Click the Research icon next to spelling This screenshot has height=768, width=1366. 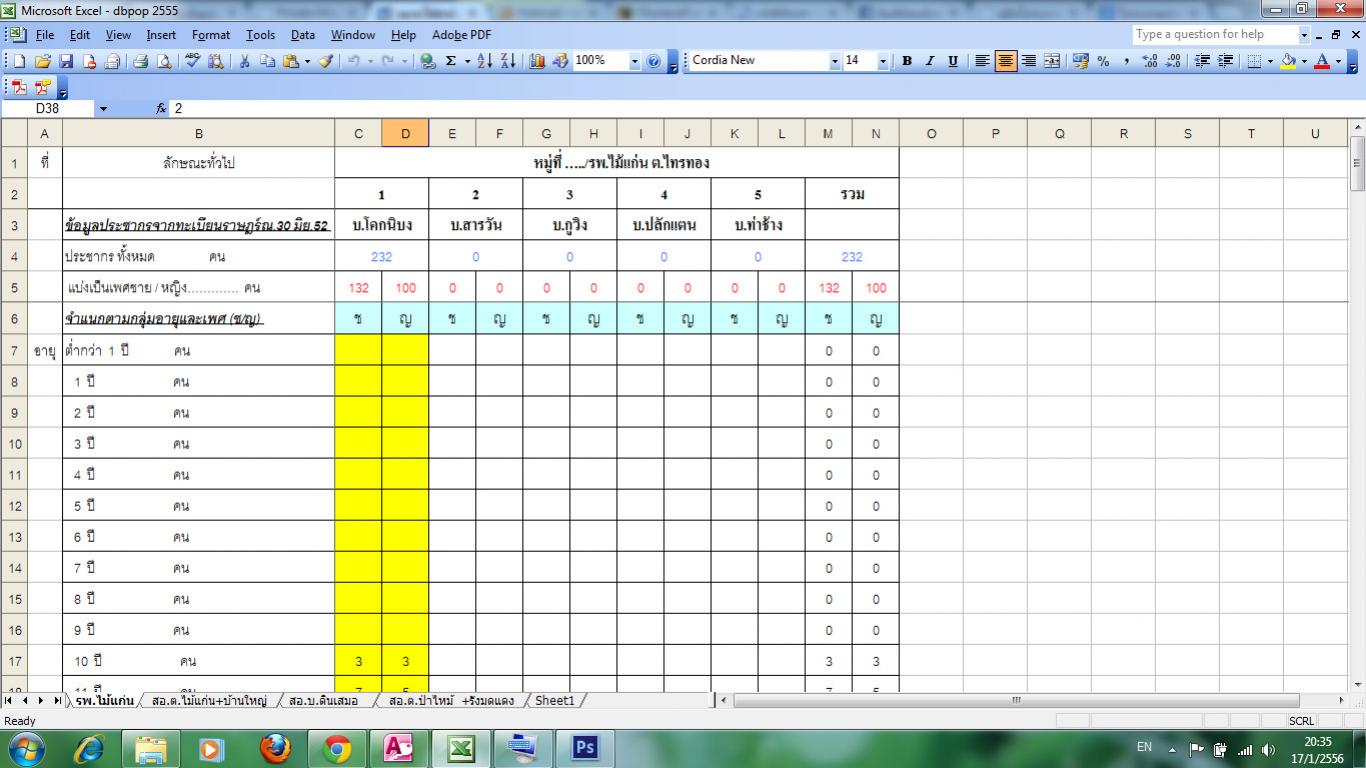pos(216,61)
